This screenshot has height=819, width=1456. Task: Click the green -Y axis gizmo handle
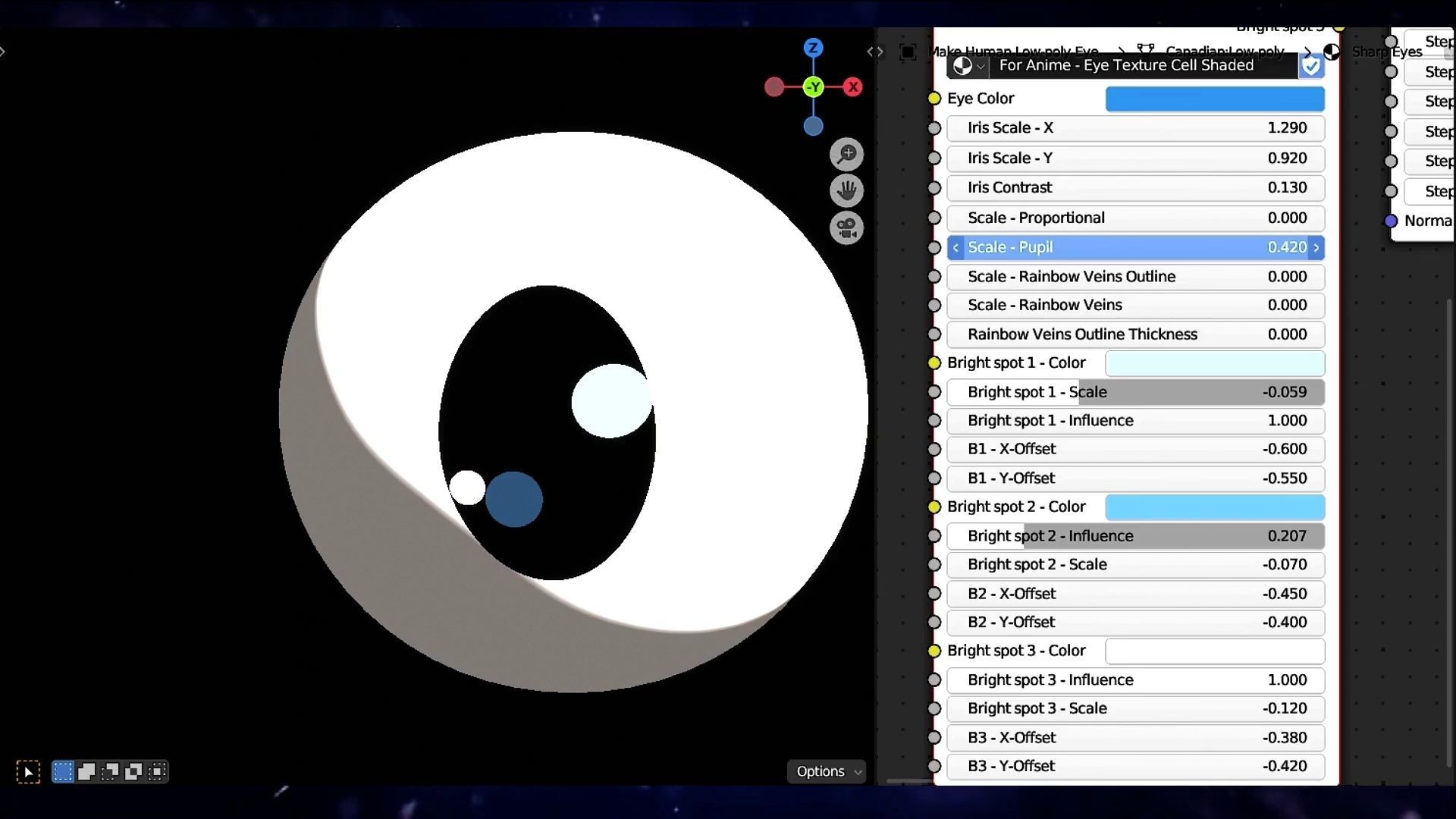coord(813,87)
